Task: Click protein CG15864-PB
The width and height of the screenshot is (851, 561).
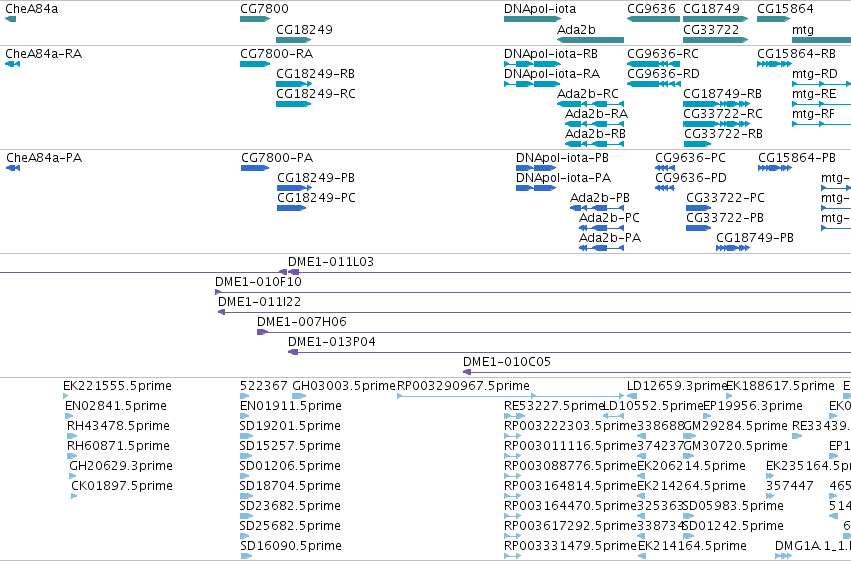Action: tap(797, 158)
